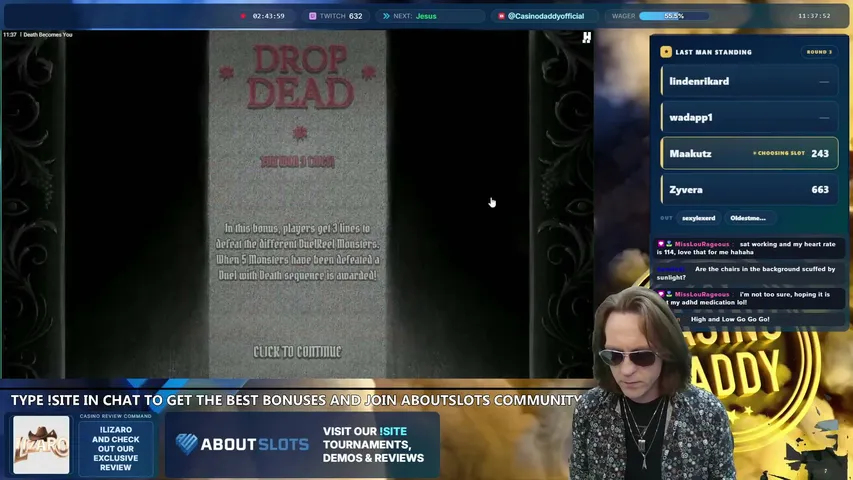Click Zyvera's score 663
853x480 pixels.
click(820, 190)
